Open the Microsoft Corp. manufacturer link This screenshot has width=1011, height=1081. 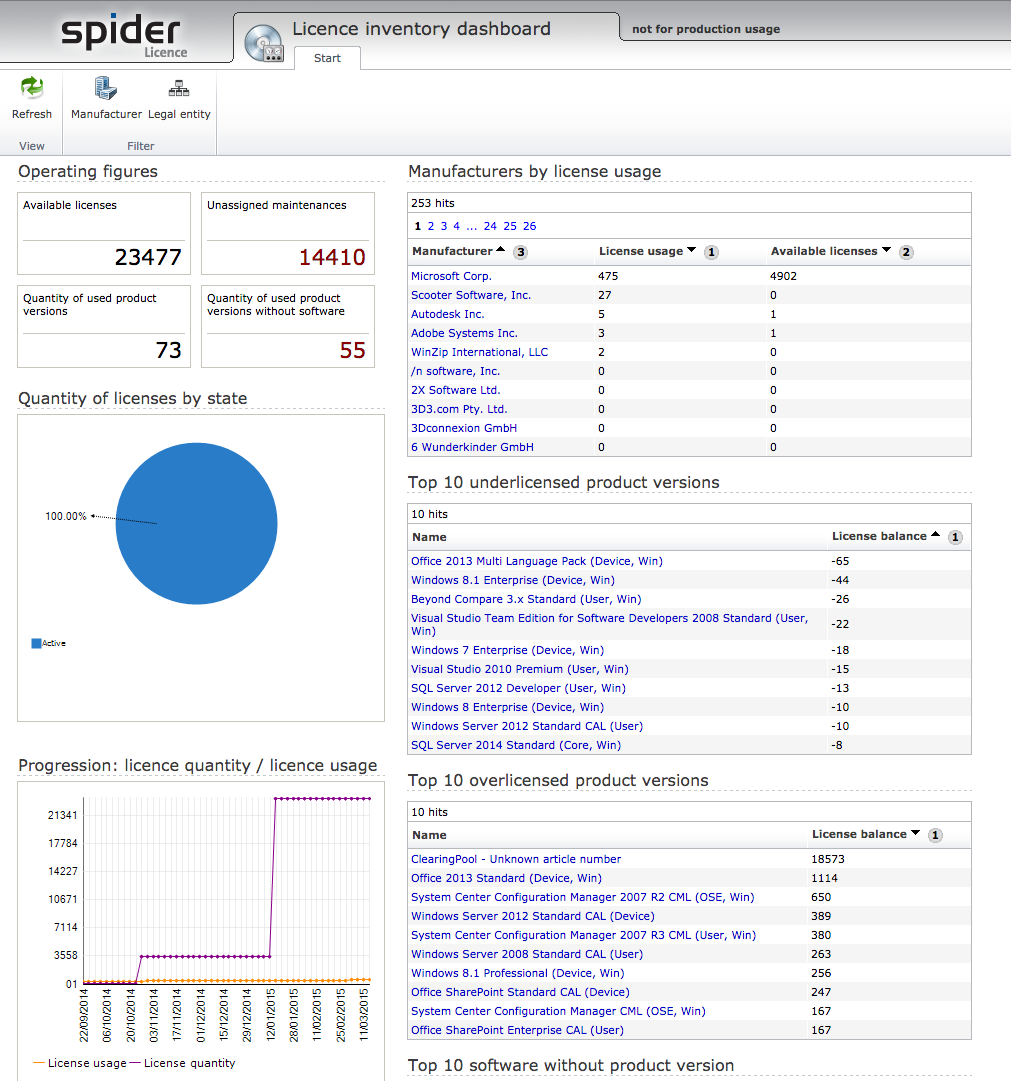(x=451, y=276)
